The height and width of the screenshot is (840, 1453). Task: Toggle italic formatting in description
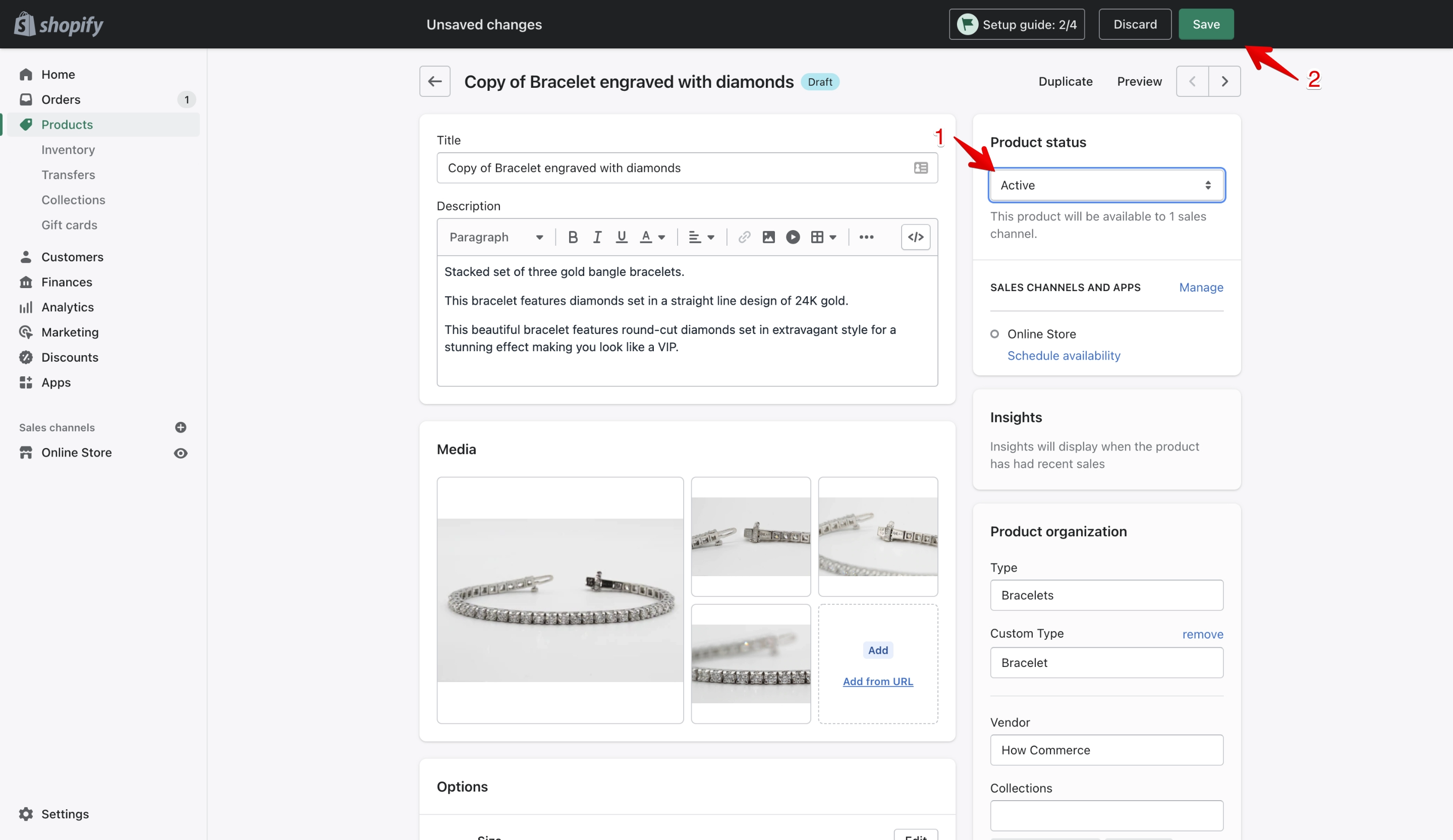pos(597,237)
